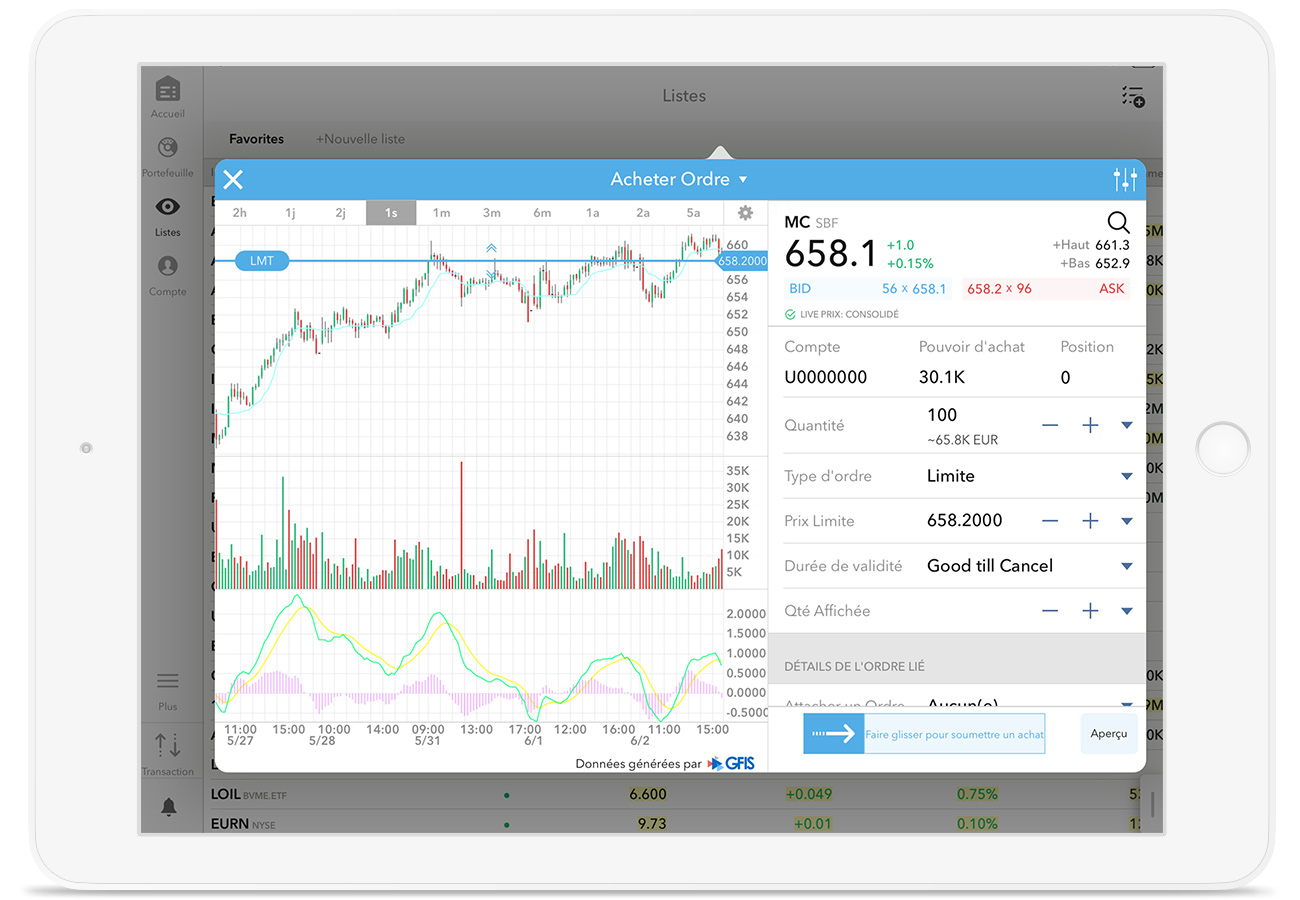The image size is (1300, 900).
Task: Tap +Nouvelle liste to create a list
Action: click(x=360, y=139)
